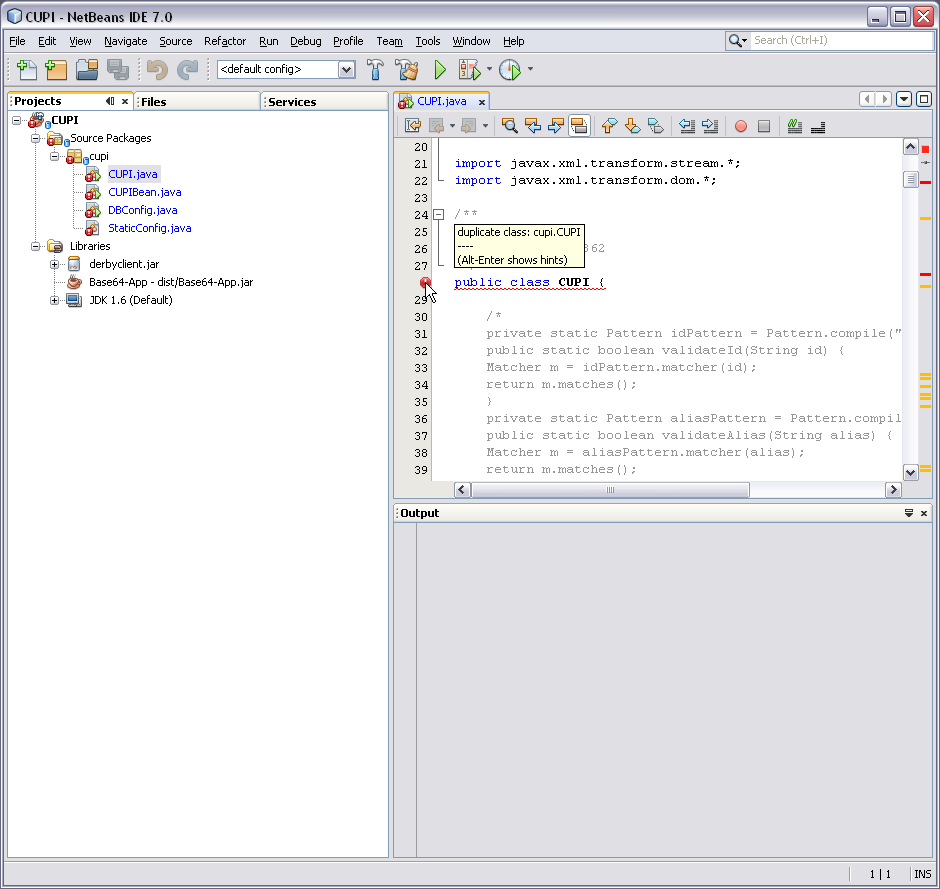The image size is (940, 889).
Task: Click the New Project toolbar icon
Action: click(x=56, y=70)
